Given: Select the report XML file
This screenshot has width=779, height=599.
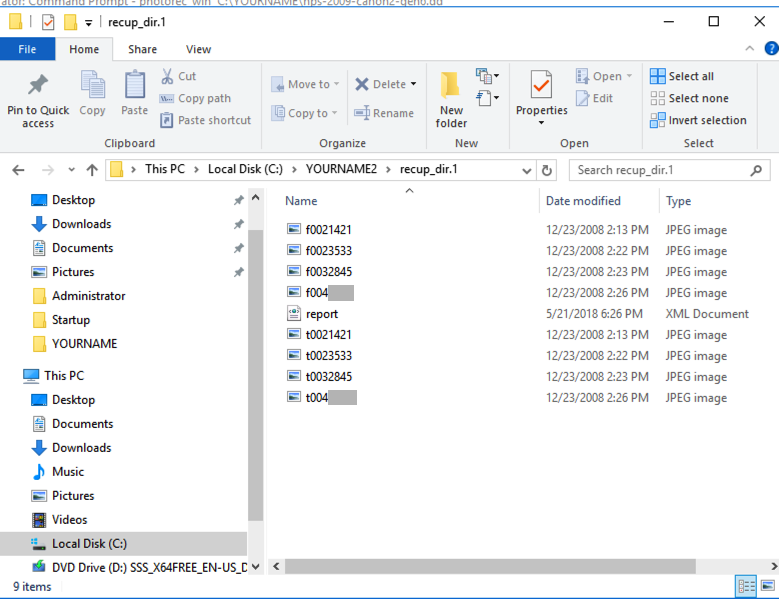Looking at the screenshot, I should click(x=321, y=314).
